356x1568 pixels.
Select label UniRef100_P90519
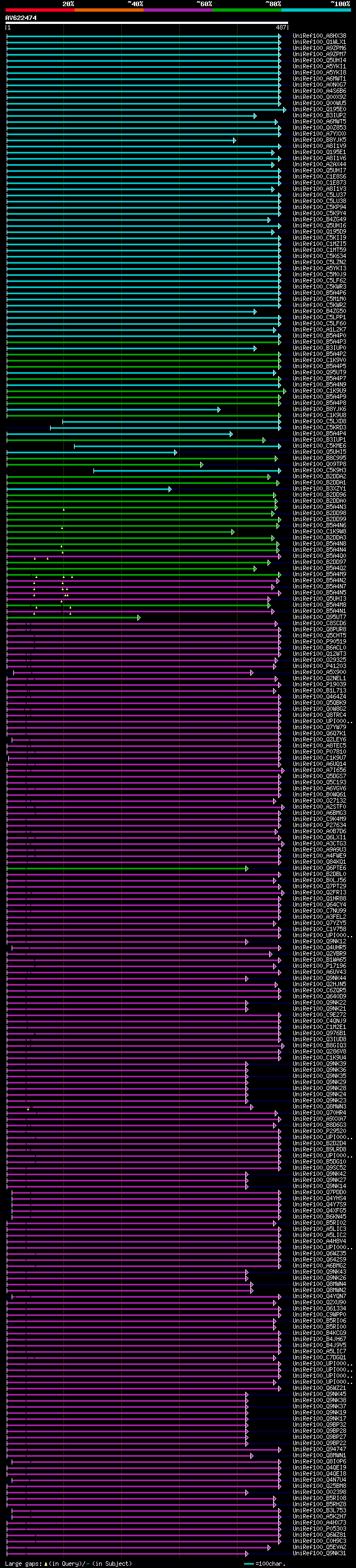[x=319, y=641]
